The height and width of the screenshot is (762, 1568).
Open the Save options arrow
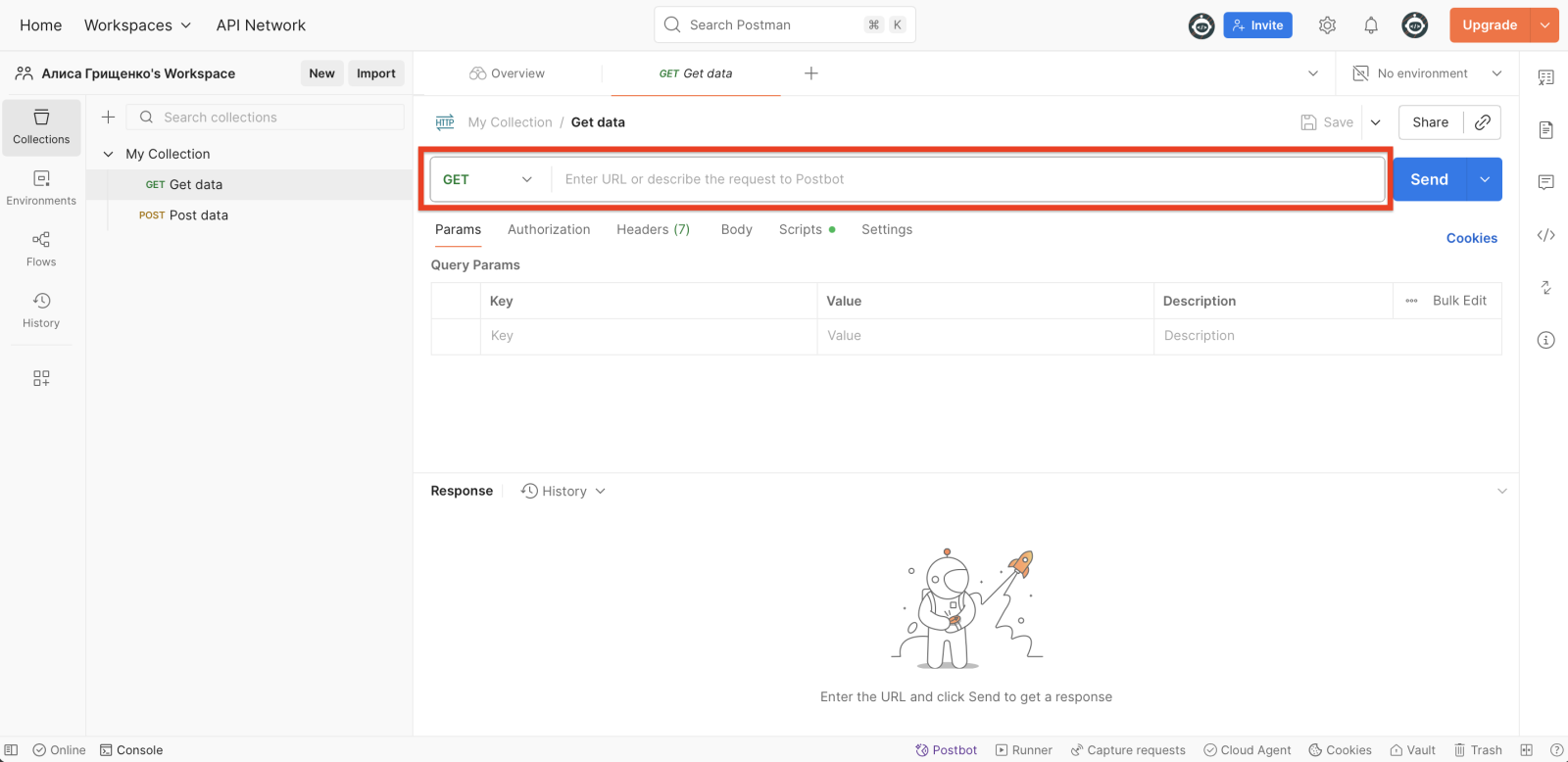point(1376,122)
